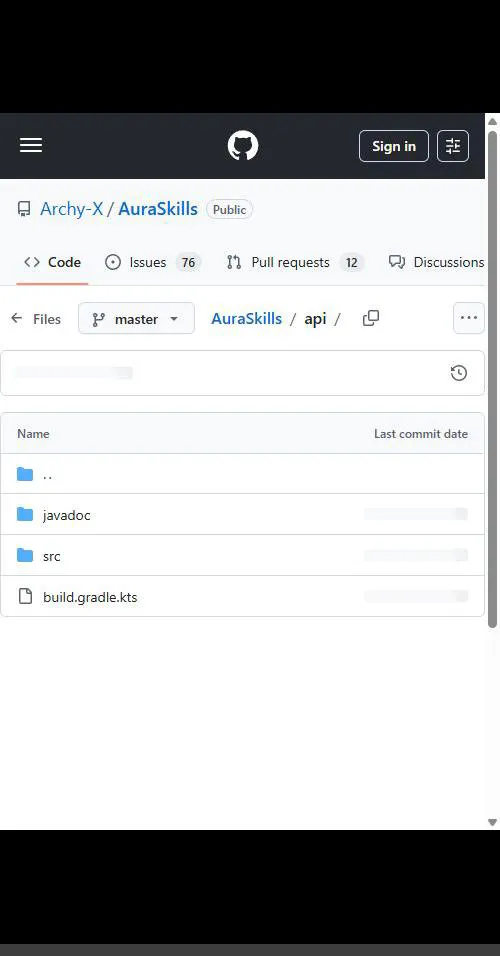Image resolution: width=500 pixels, height=956 pixels.
Task: Click the Pull requests count badge 12
Action: (351, 263)
